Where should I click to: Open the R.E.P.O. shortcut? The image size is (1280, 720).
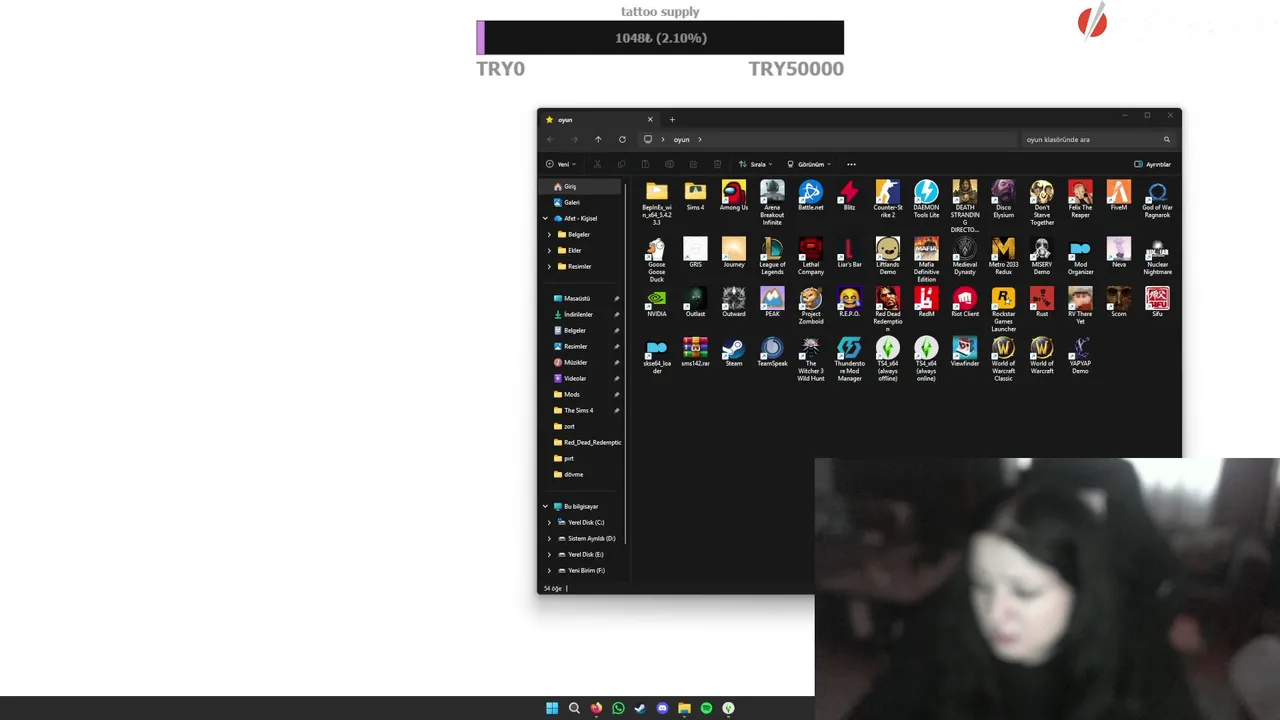849,303
